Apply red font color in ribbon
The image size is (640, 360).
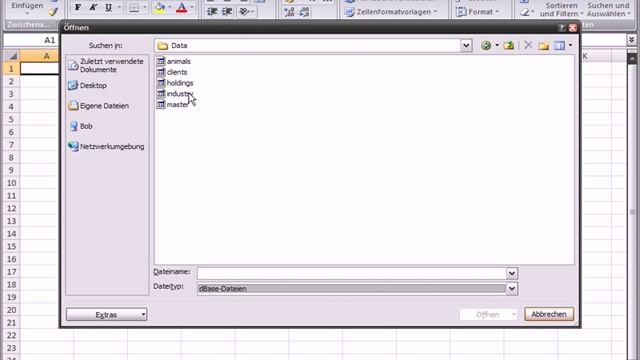[x=182, y=7]
